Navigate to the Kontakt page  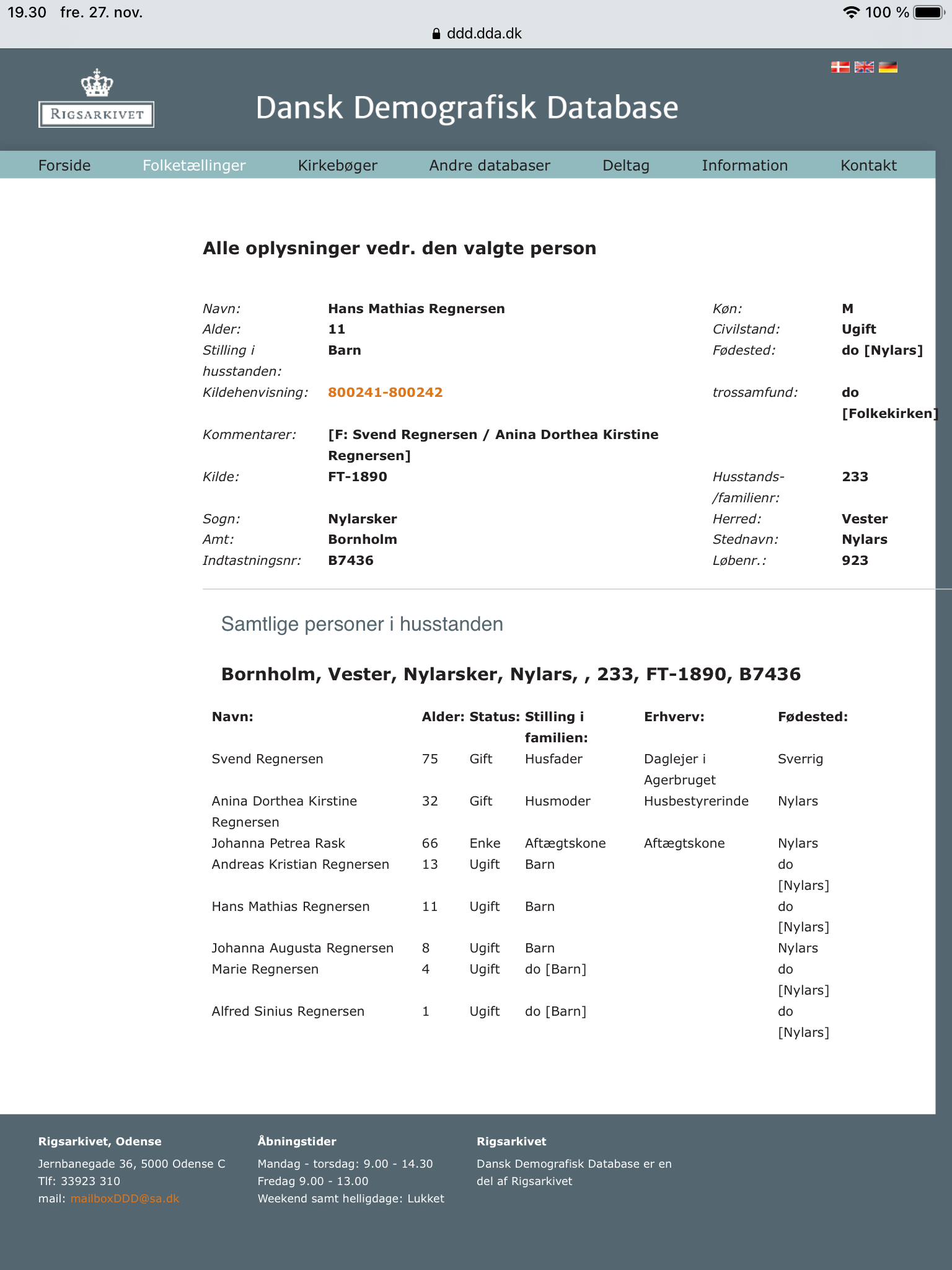pyautogui.click(x=868, y=166)
